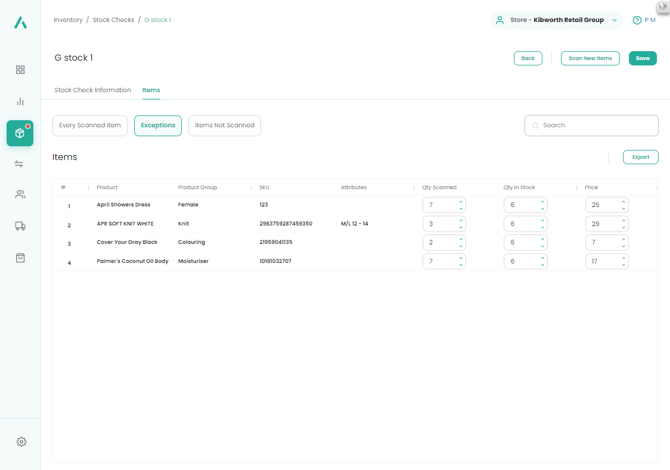Go to Stock Checks breadcrumb

[113, 20]
